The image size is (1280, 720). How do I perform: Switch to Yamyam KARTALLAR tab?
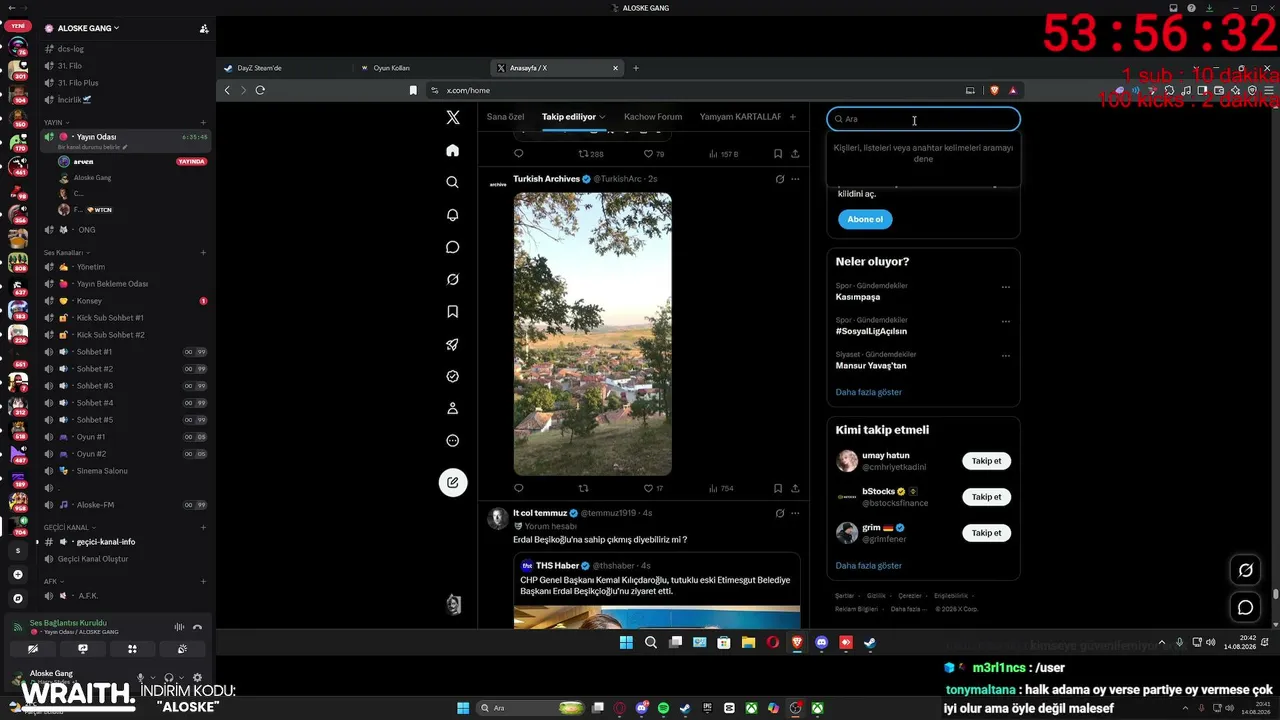[740, 117]
